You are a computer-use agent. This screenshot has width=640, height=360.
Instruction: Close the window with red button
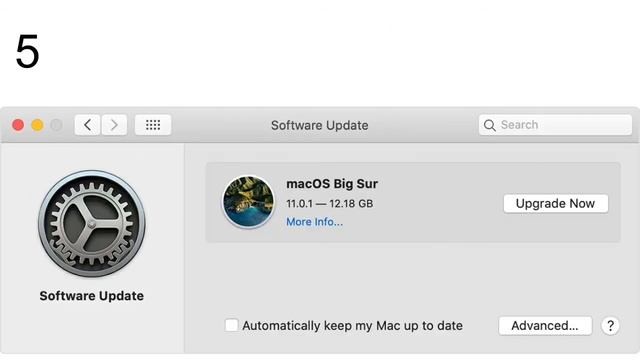tap(18, 125)
